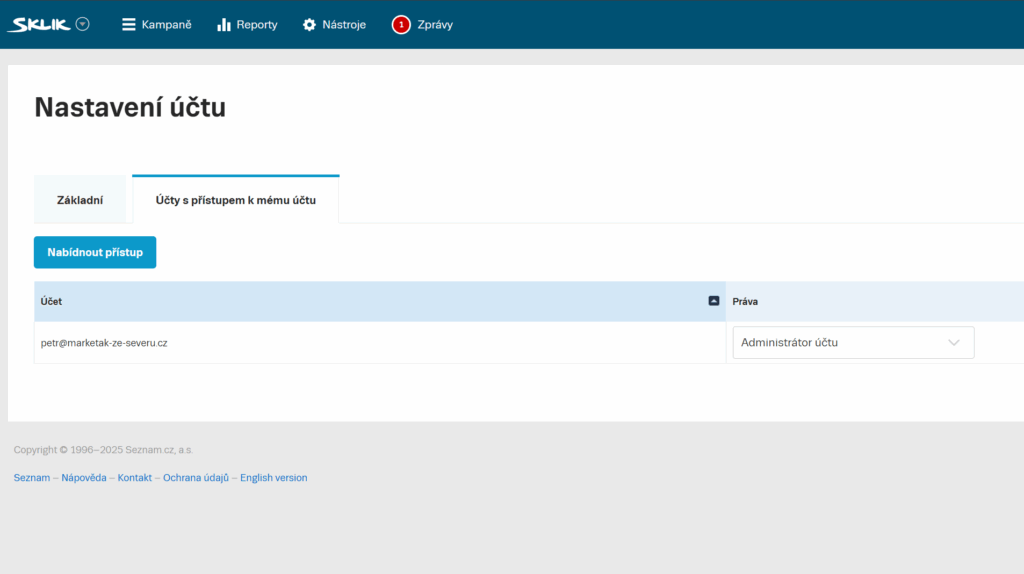Click the Práva column header
This screenshot has height=574, width=1024.
746,301
